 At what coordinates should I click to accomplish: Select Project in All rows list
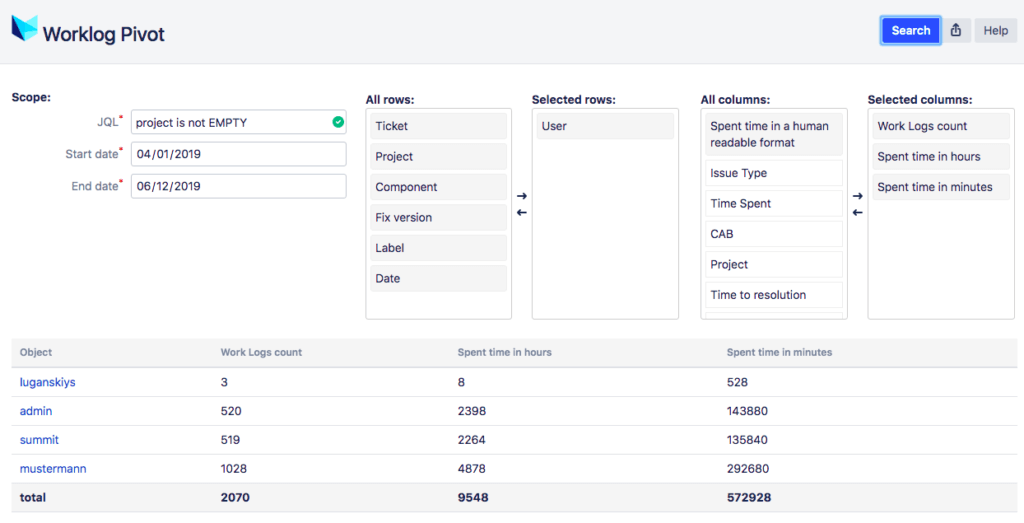[438, 157]
